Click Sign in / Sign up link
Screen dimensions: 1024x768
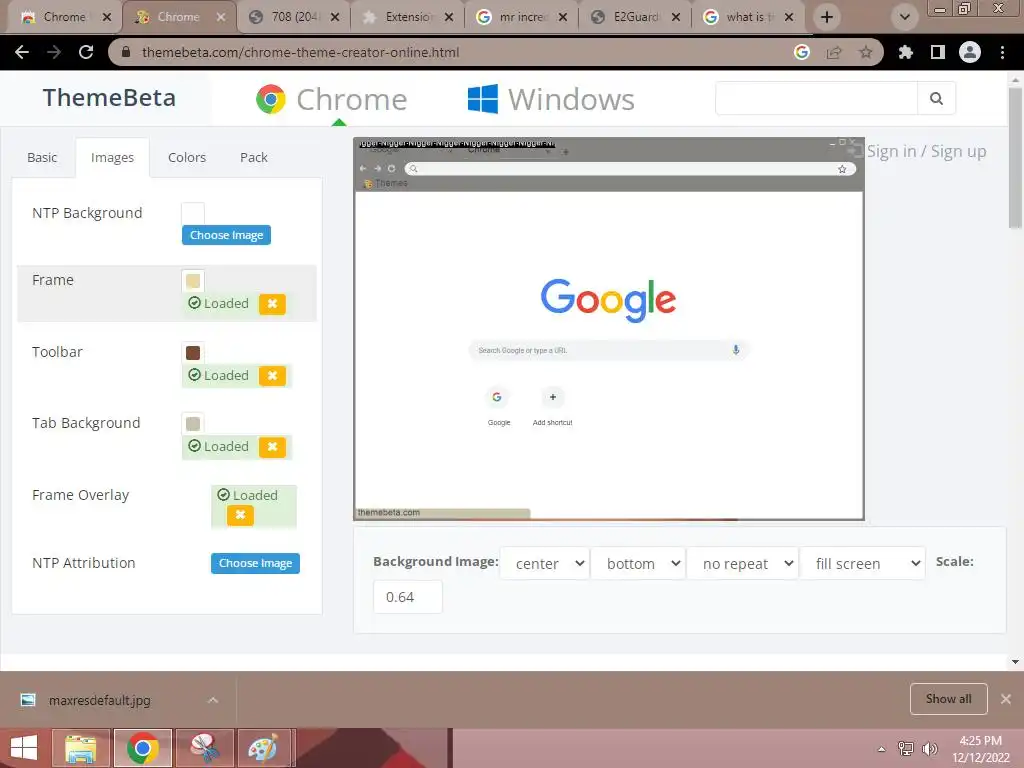926,151
